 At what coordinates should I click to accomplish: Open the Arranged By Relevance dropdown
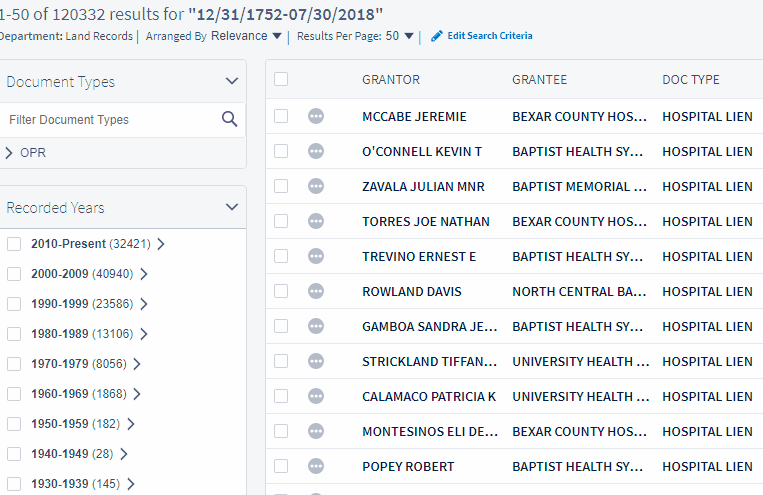[246, 36]
